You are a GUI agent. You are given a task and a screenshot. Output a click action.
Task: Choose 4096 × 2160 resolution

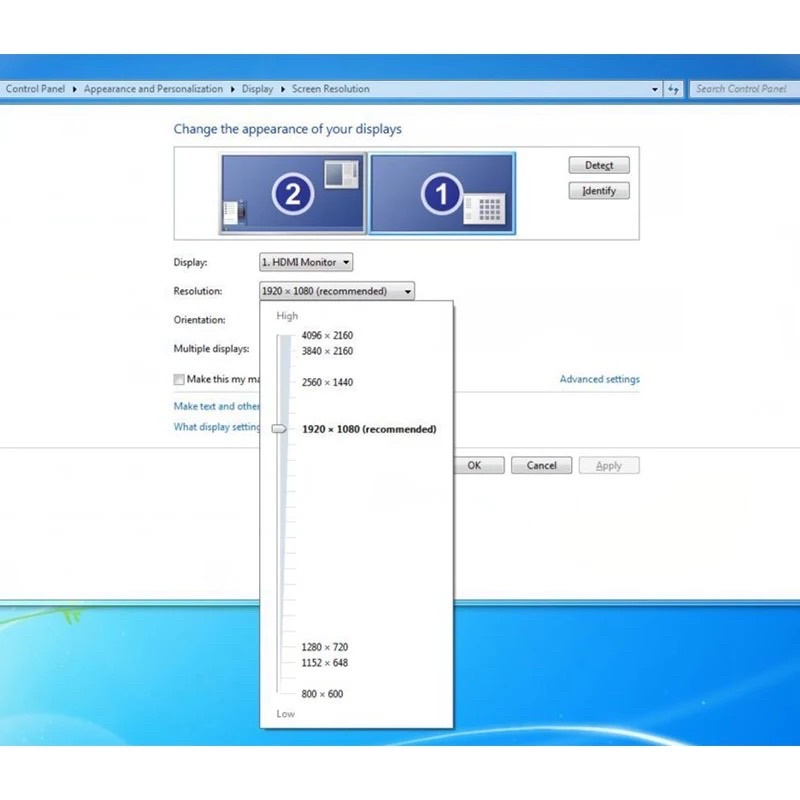[x=327, y=335]
